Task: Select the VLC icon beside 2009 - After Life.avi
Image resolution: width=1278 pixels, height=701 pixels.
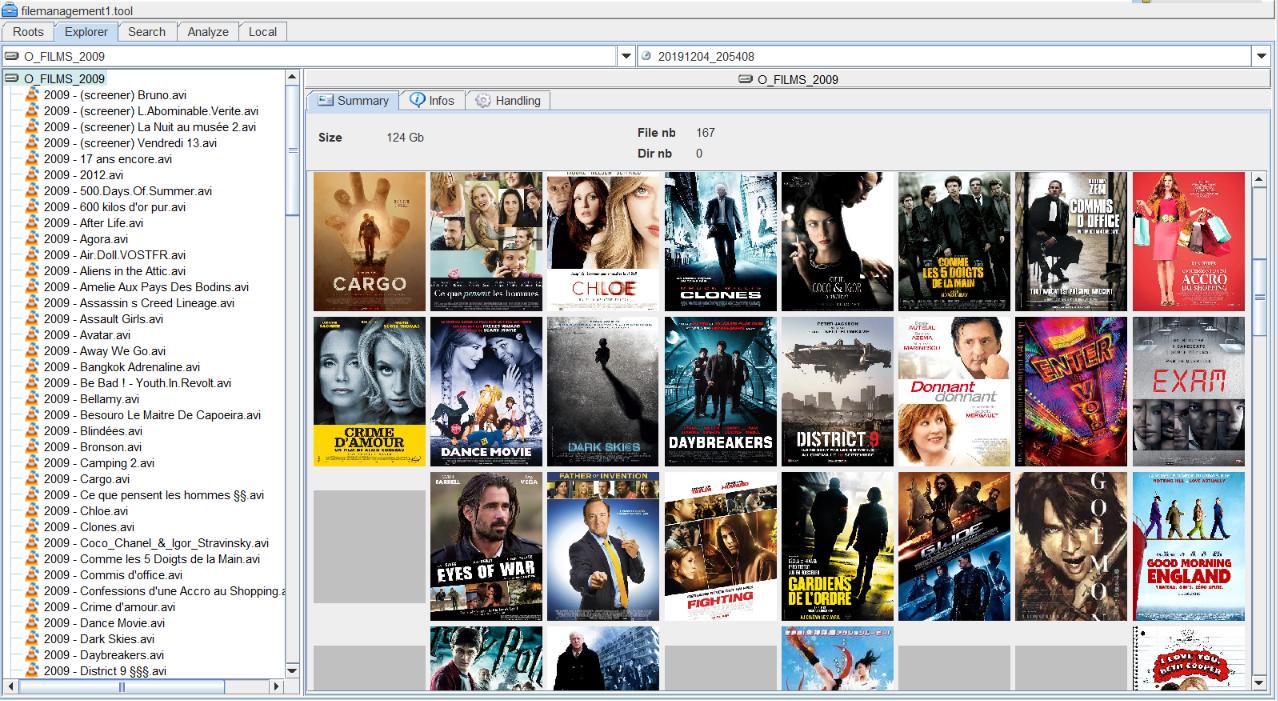Action: tap(32, 223)
